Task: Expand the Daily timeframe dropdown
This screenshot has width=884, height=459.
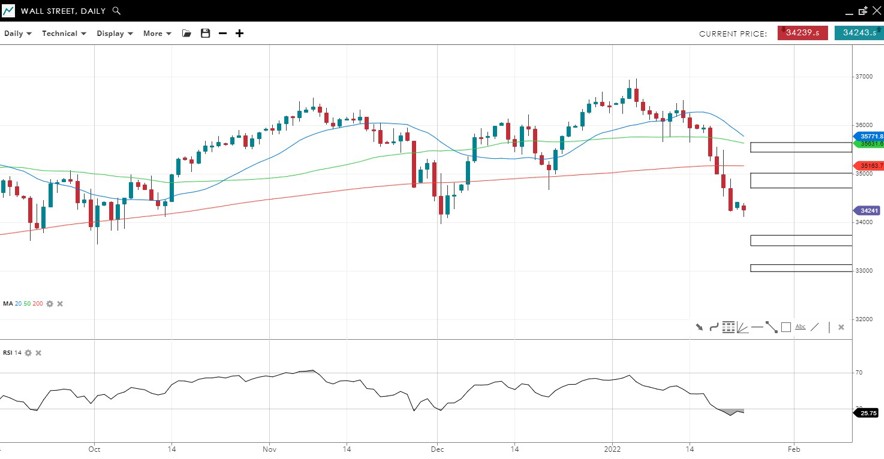Action: coord(18,33)
